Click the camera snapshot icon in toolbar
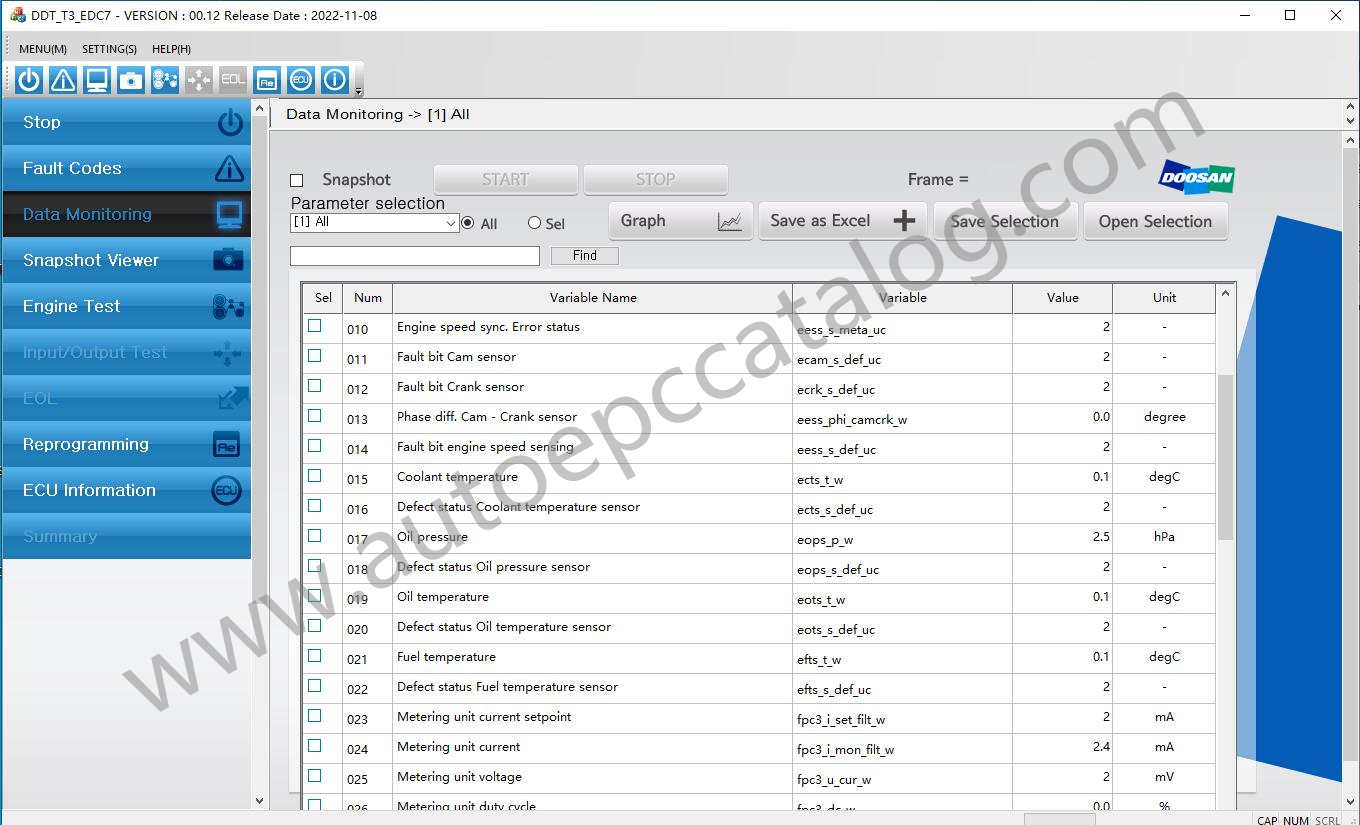 131,80
